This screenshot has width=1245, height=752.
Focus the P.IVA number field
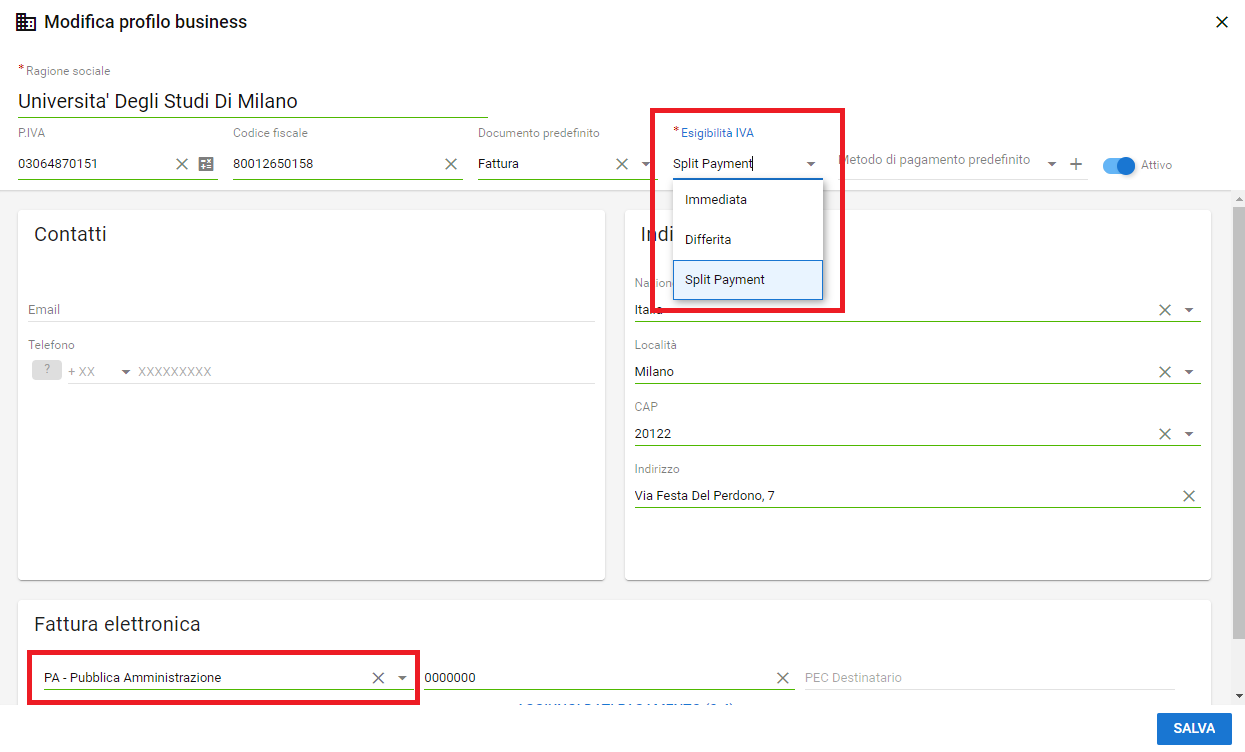click(95, 164)
